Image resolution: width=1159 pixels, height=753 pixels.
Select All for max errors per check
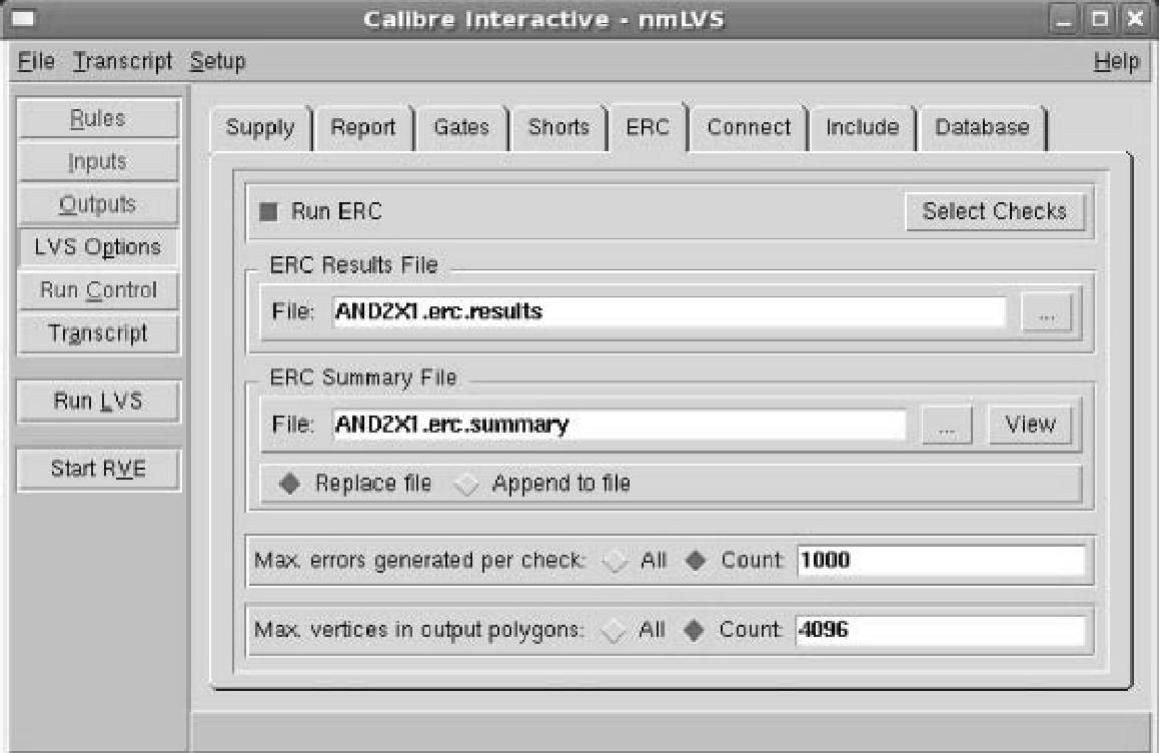click(614, 561)
